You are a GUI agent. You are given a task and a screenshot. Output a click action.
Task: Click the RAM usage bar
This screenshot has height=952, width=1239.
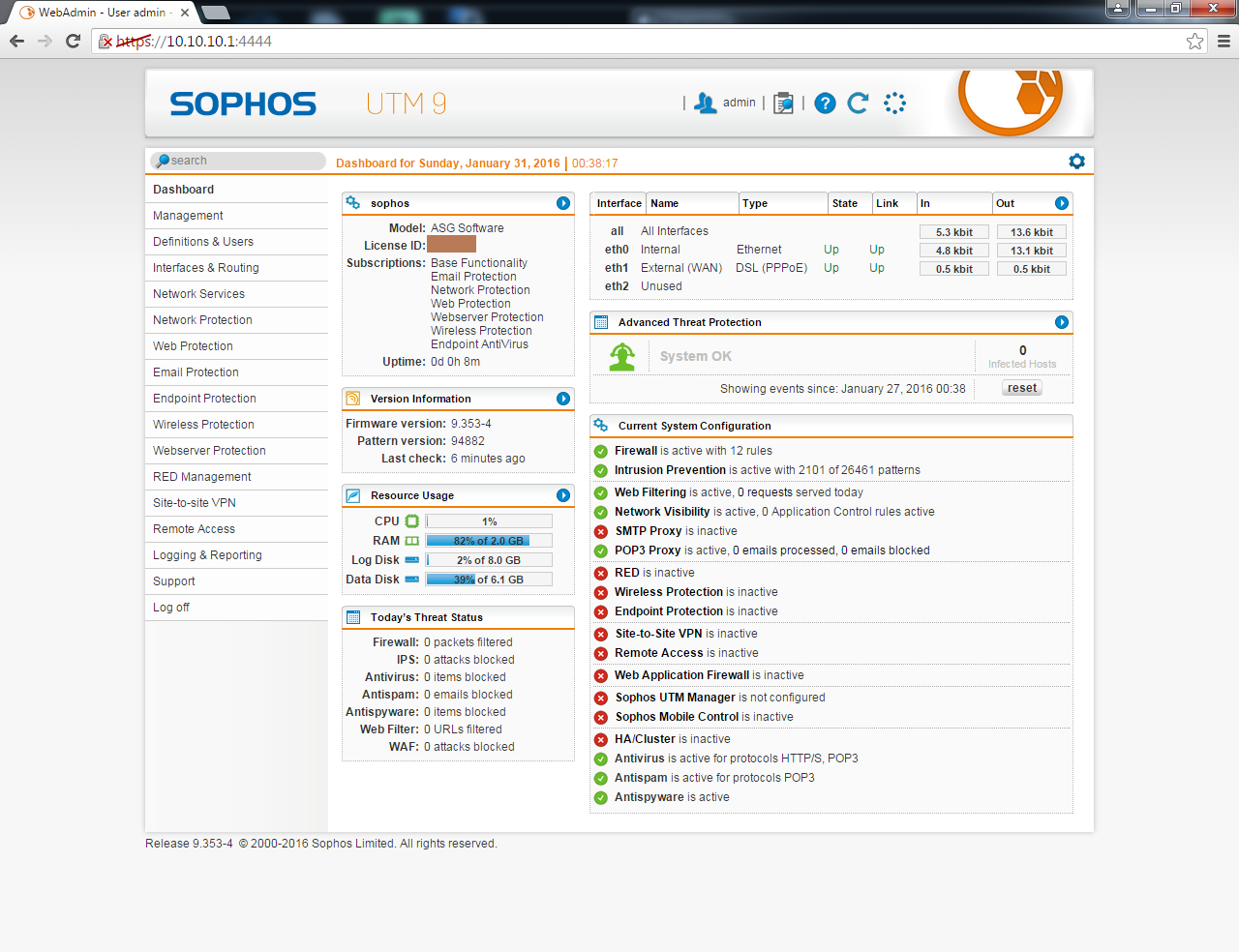(x=489, y=541)
